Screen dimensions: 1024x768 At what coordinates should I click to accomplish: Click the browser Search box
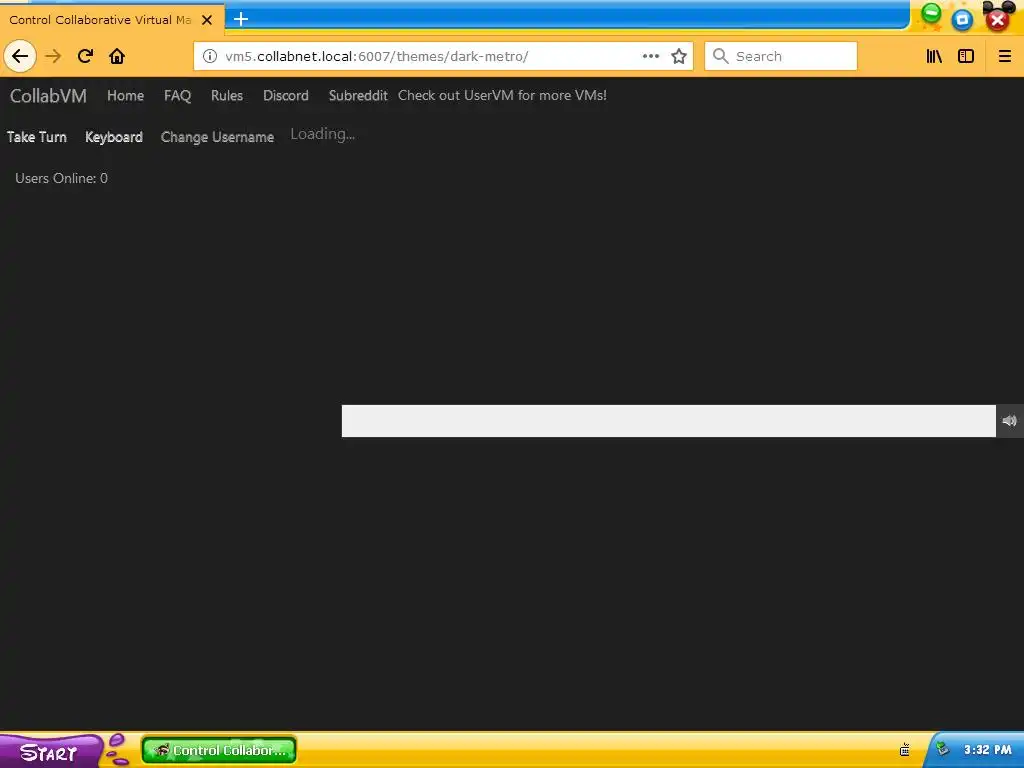pyautogui.click(x=780, y=56)
